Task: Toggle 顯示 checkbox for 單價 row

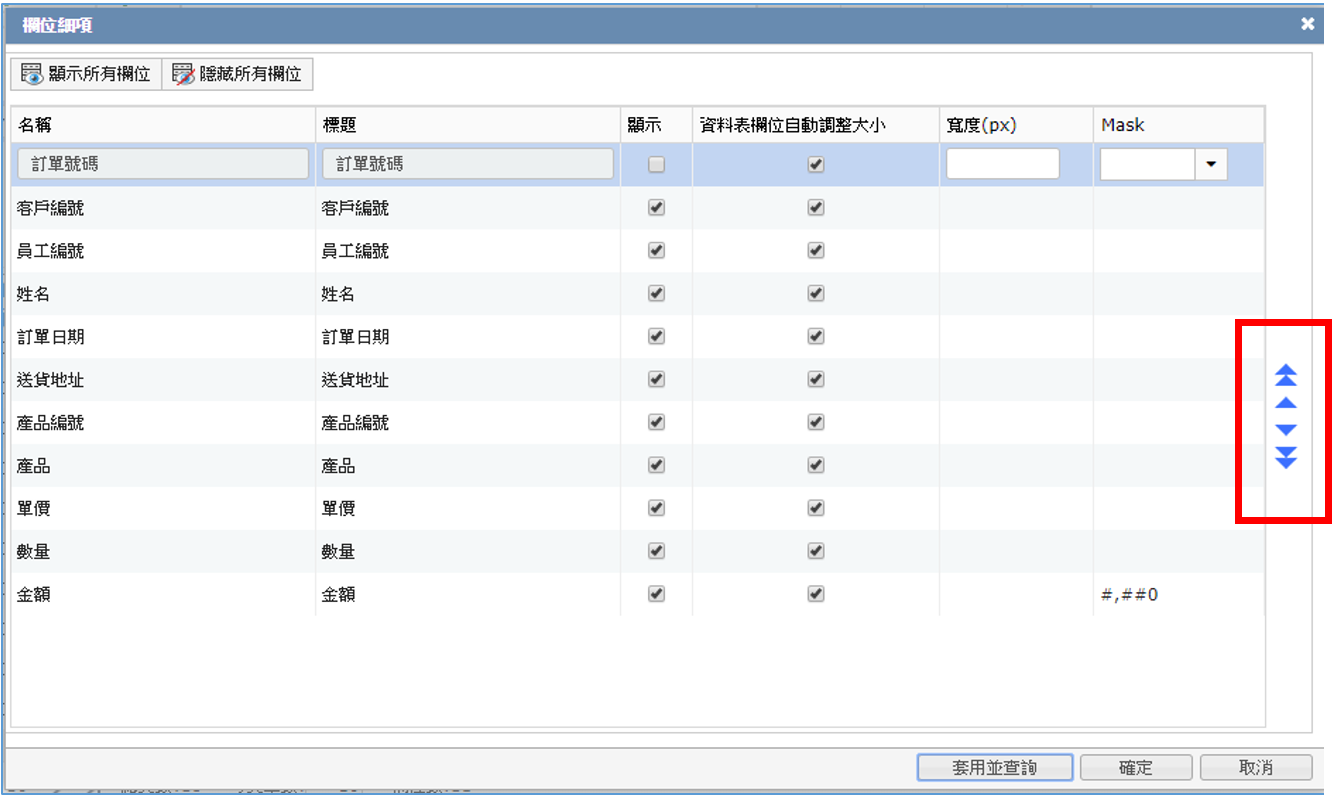Action: coord(656,508)
